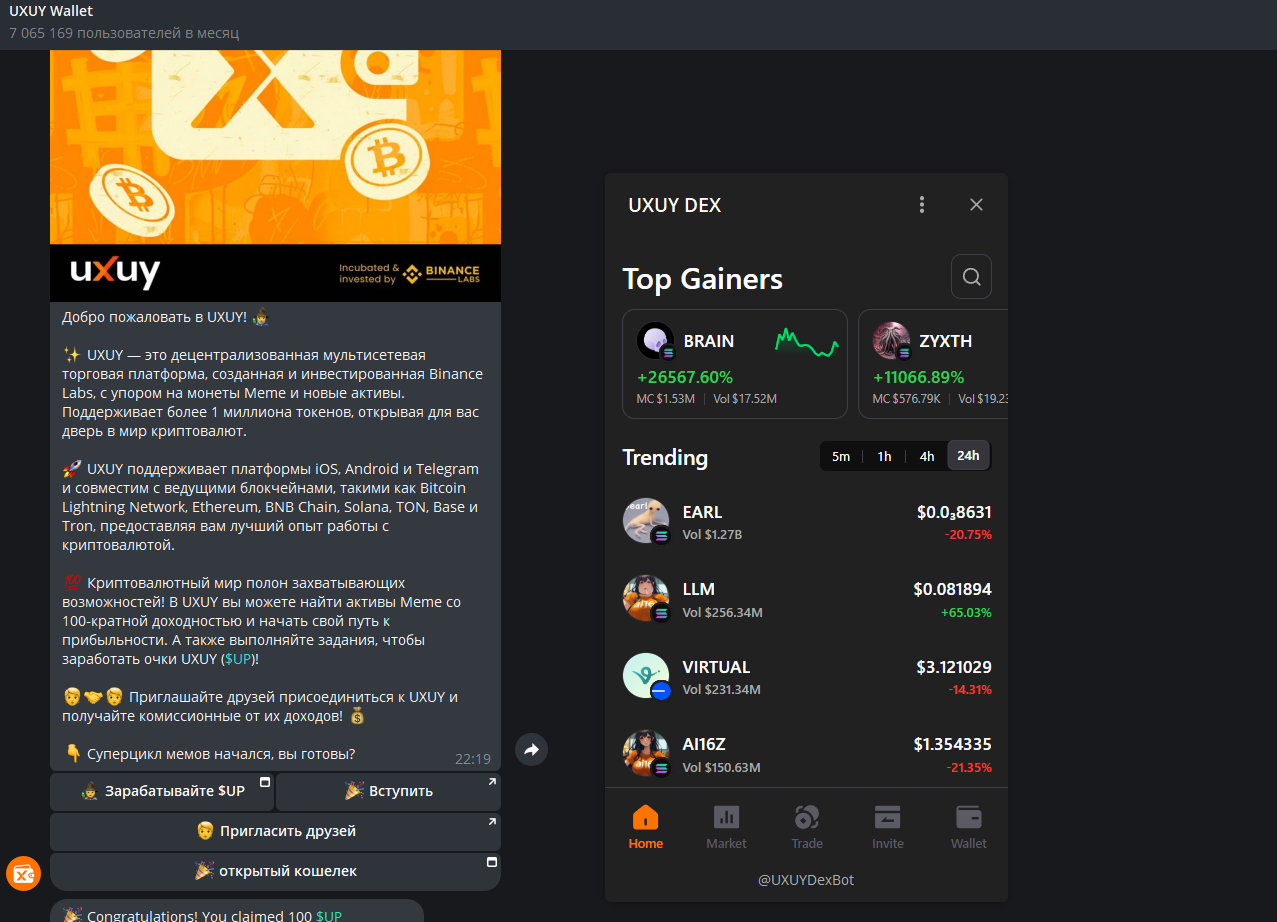Image resolution: width=1277 pixels, height=922 pixels.
Task: Click the Пригласить друзей button
Action: [x=275, y=831]
